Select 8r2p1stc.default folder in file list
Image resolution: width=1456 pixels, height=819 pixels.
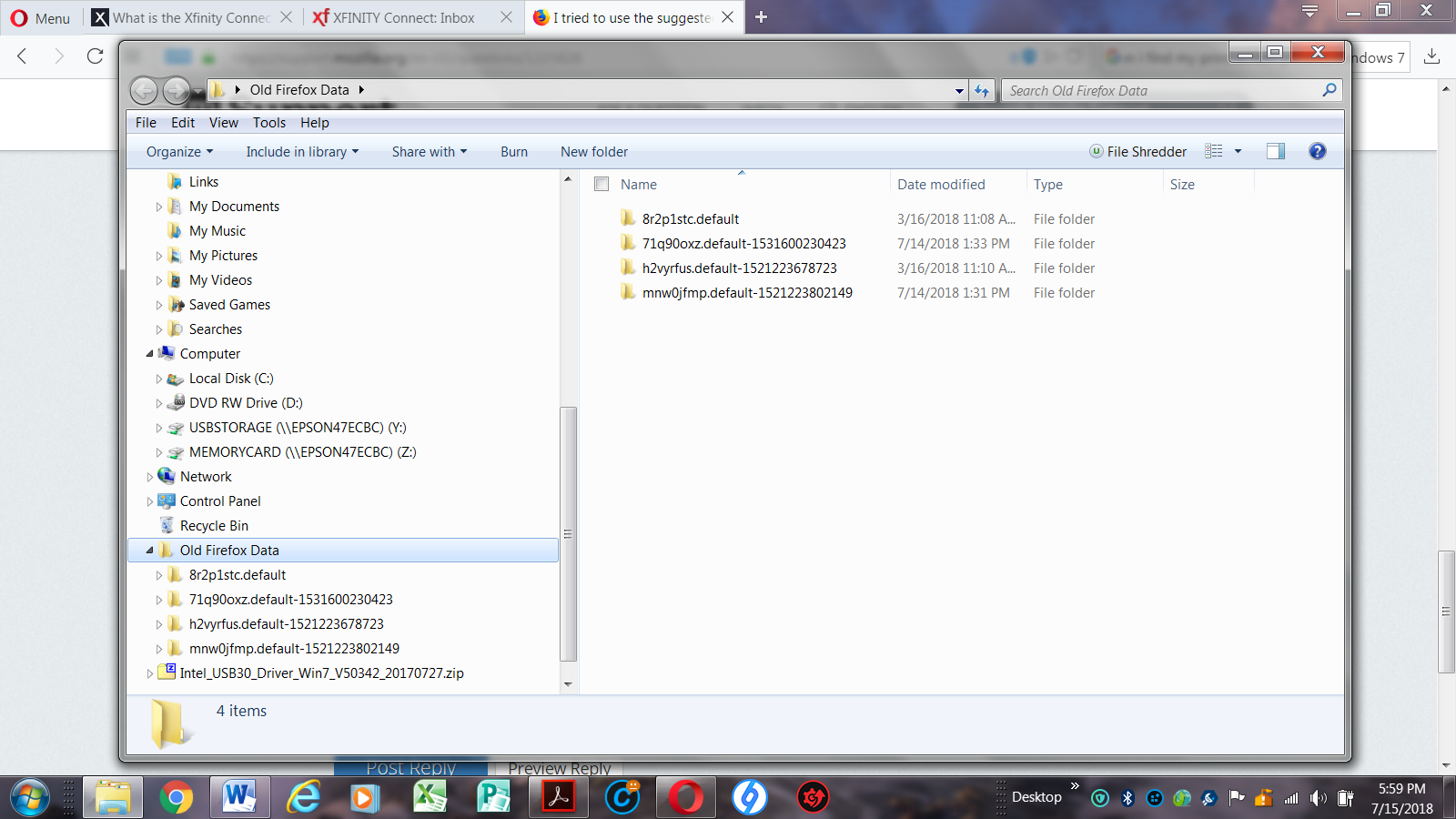(x=691, y=219)
